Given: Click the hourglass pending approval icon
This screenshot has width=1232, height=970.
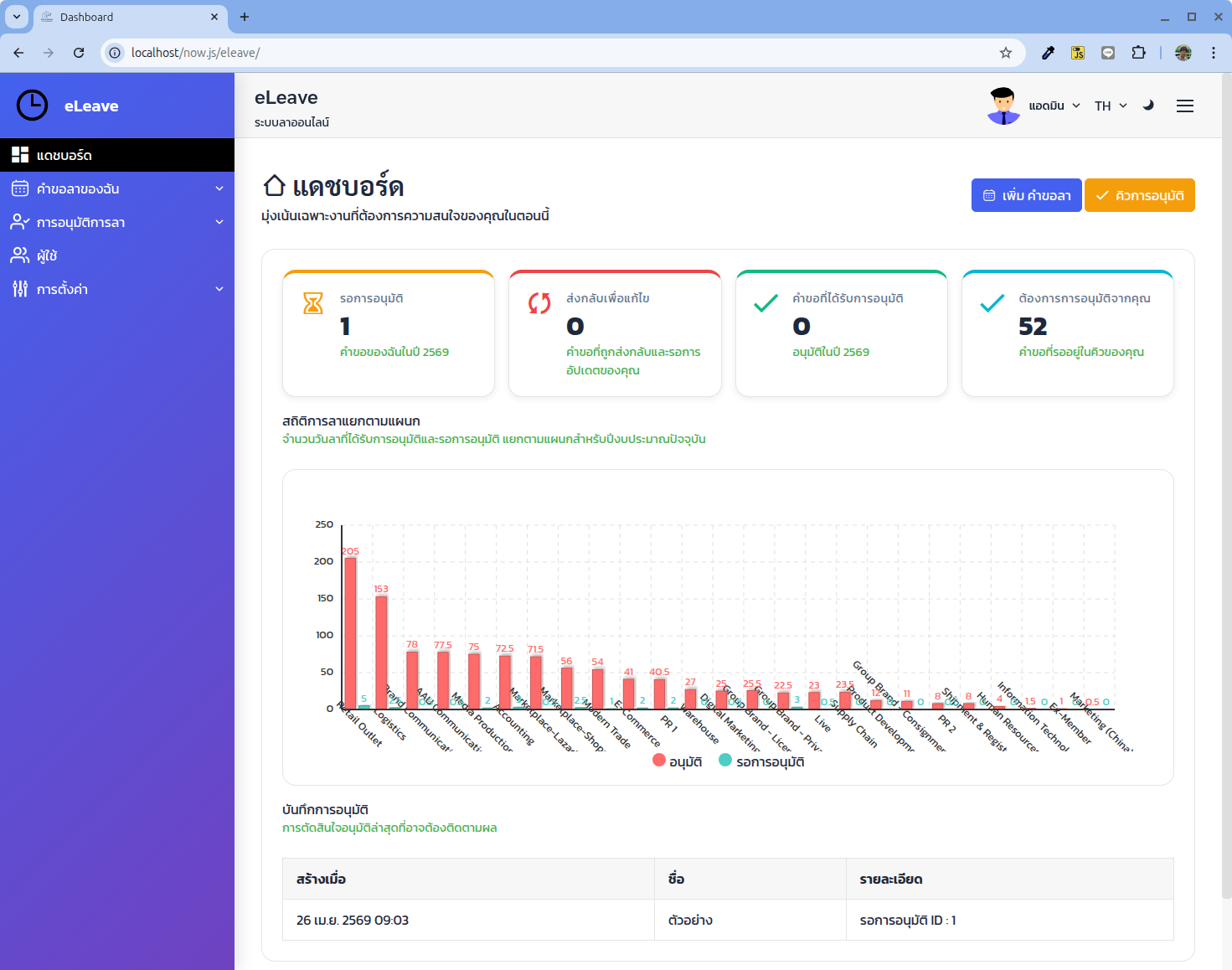Looking at the screenshot, I should (x=313, y=302).
